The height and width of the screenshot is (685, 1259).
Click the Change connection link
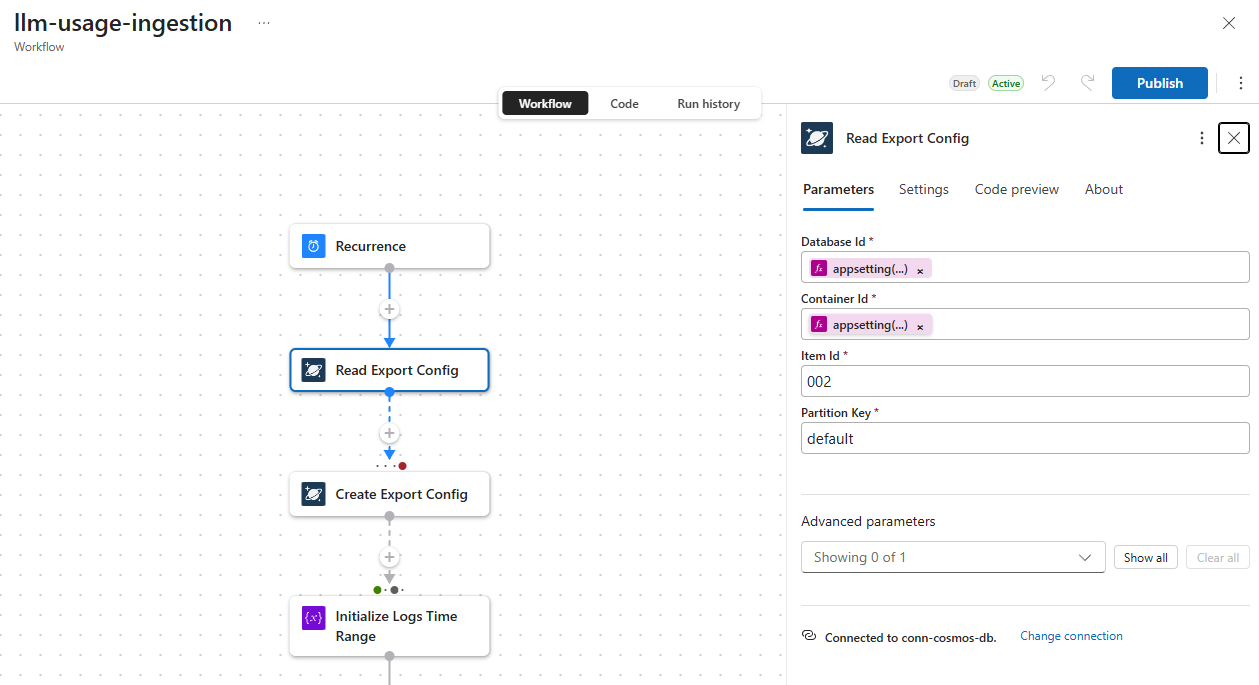pos(1071,636)
